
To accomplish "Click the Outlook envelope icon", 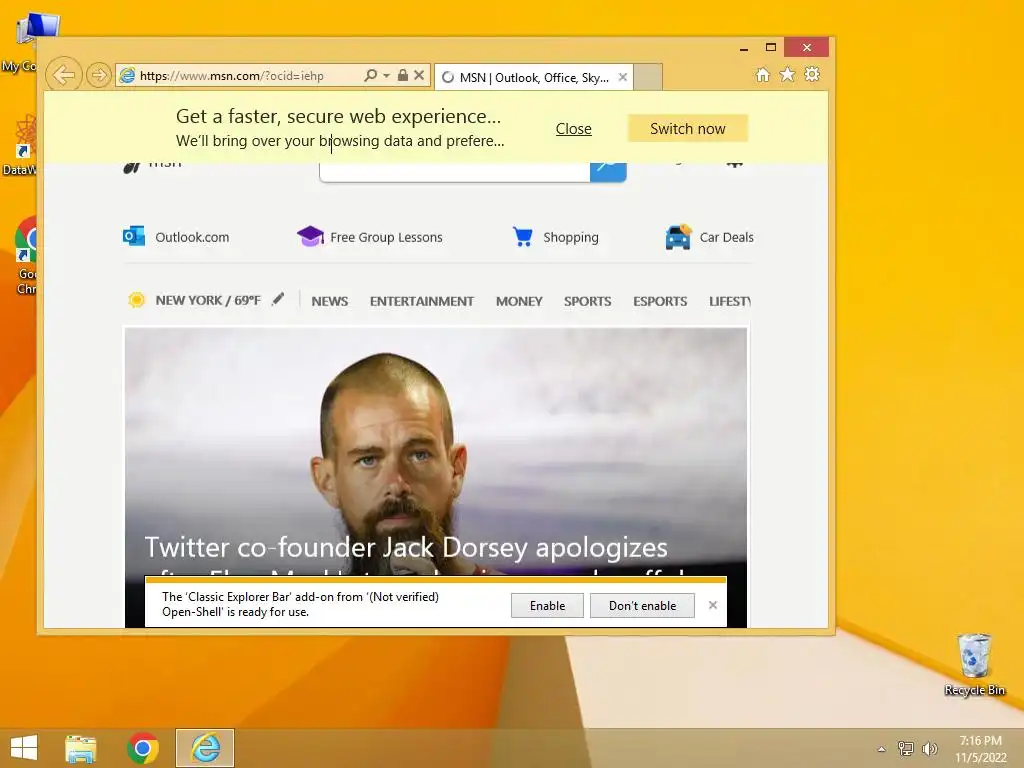I will (x=134, y=236).
